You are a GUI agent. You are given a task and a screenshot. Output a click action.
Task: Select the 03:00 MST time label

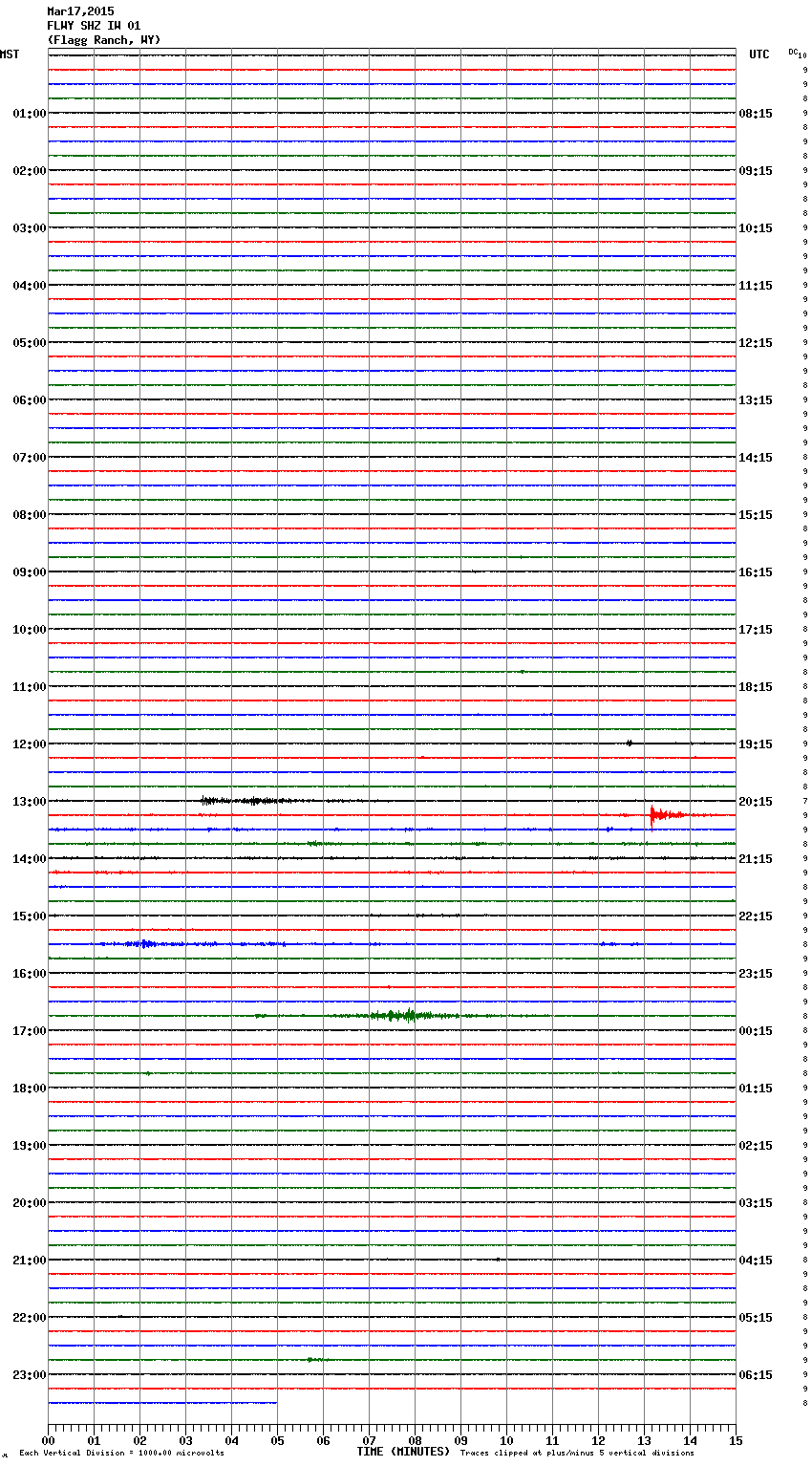click(x=30, y=228)
